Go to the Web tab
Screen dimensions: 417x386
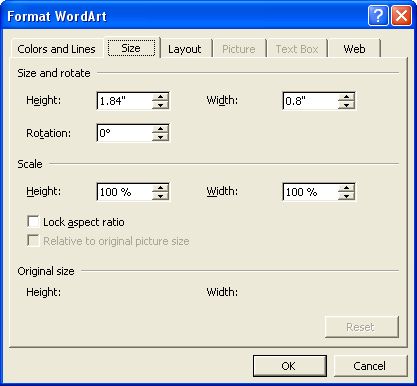pos(354,49)
